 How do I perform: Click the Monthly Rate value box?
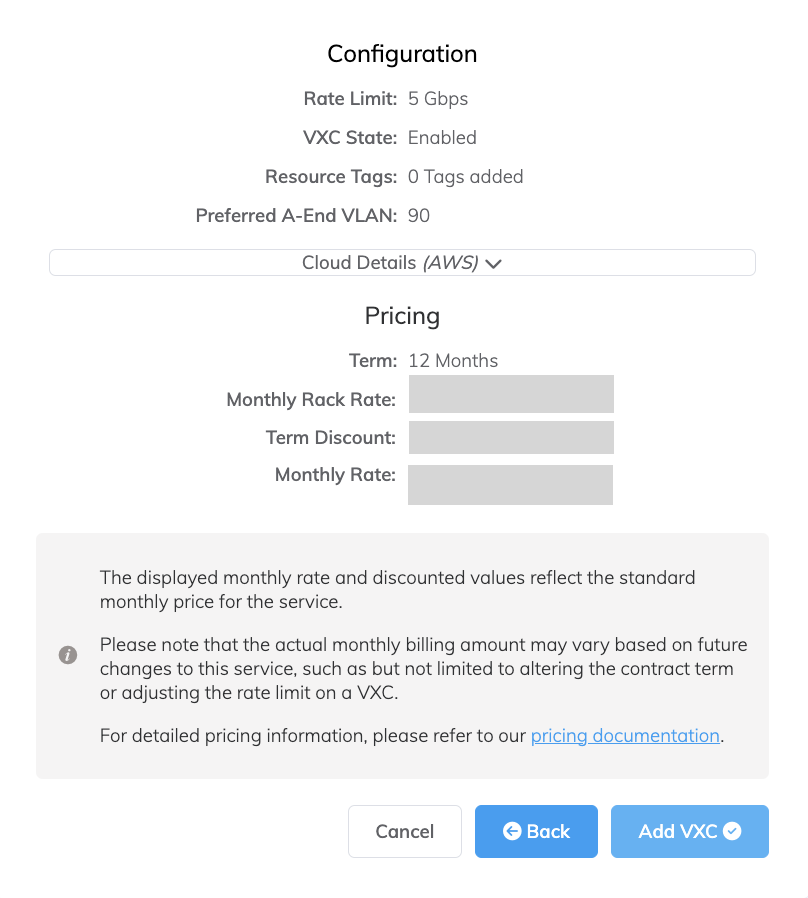coord(510,484)
